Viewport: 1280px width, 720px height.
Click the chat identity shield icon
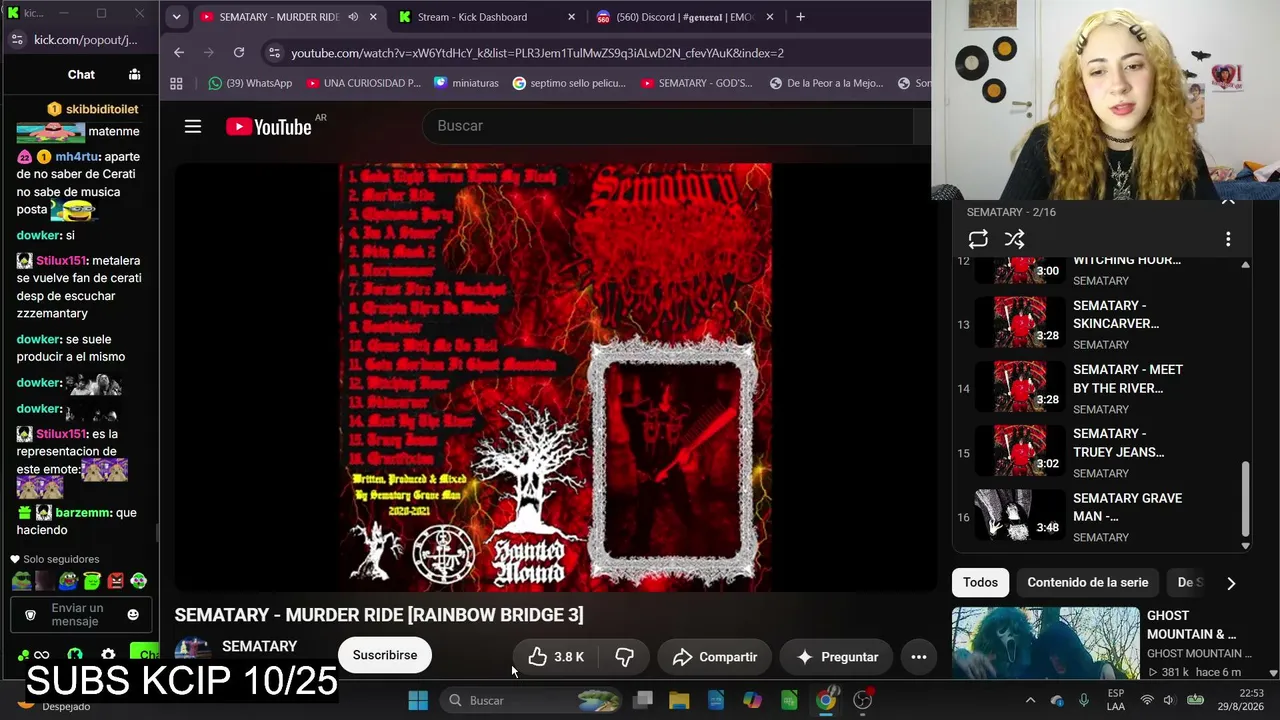30,615
